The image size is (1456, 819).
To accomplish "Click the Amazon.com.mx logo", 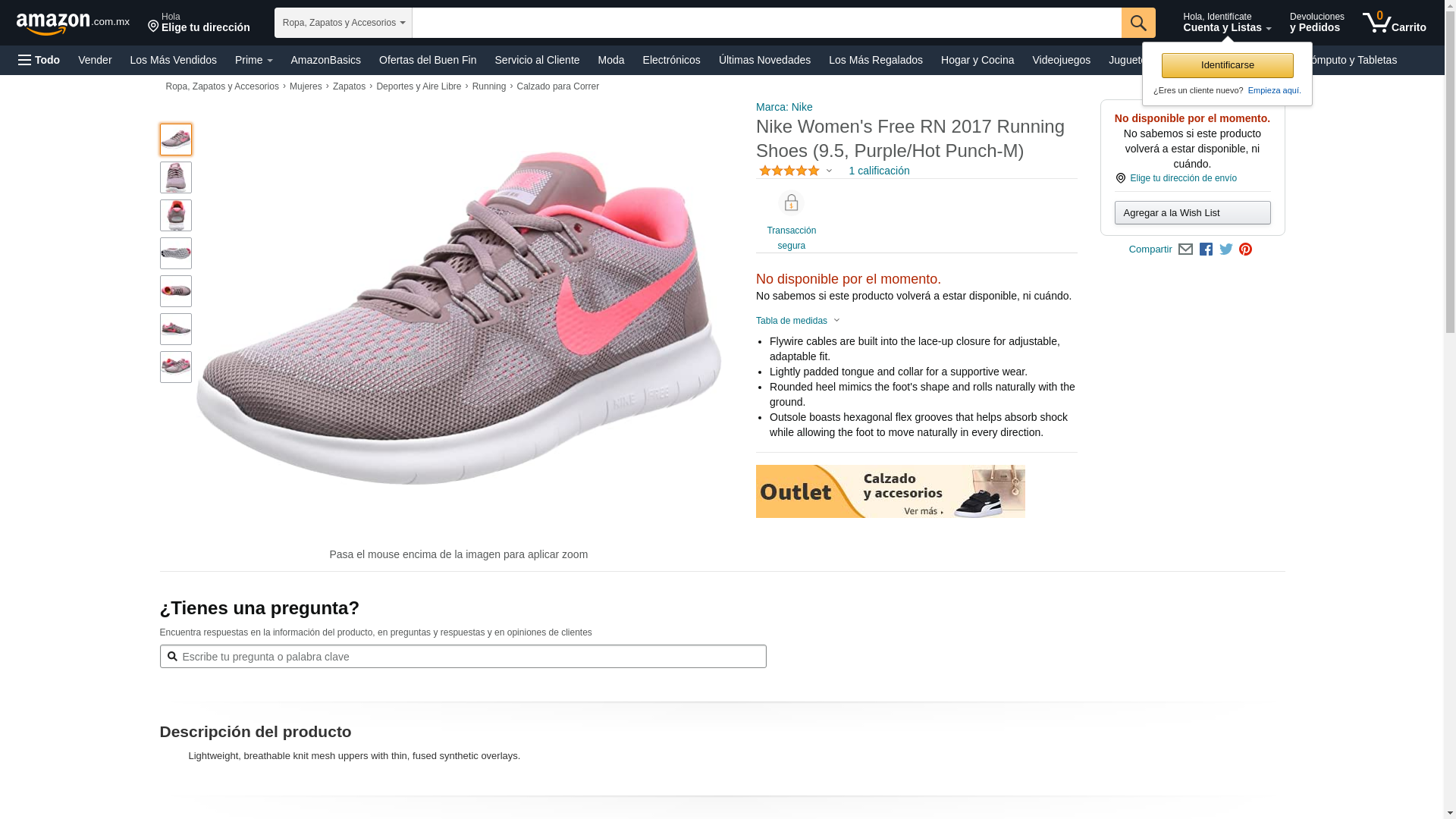I will click(73, 24).
